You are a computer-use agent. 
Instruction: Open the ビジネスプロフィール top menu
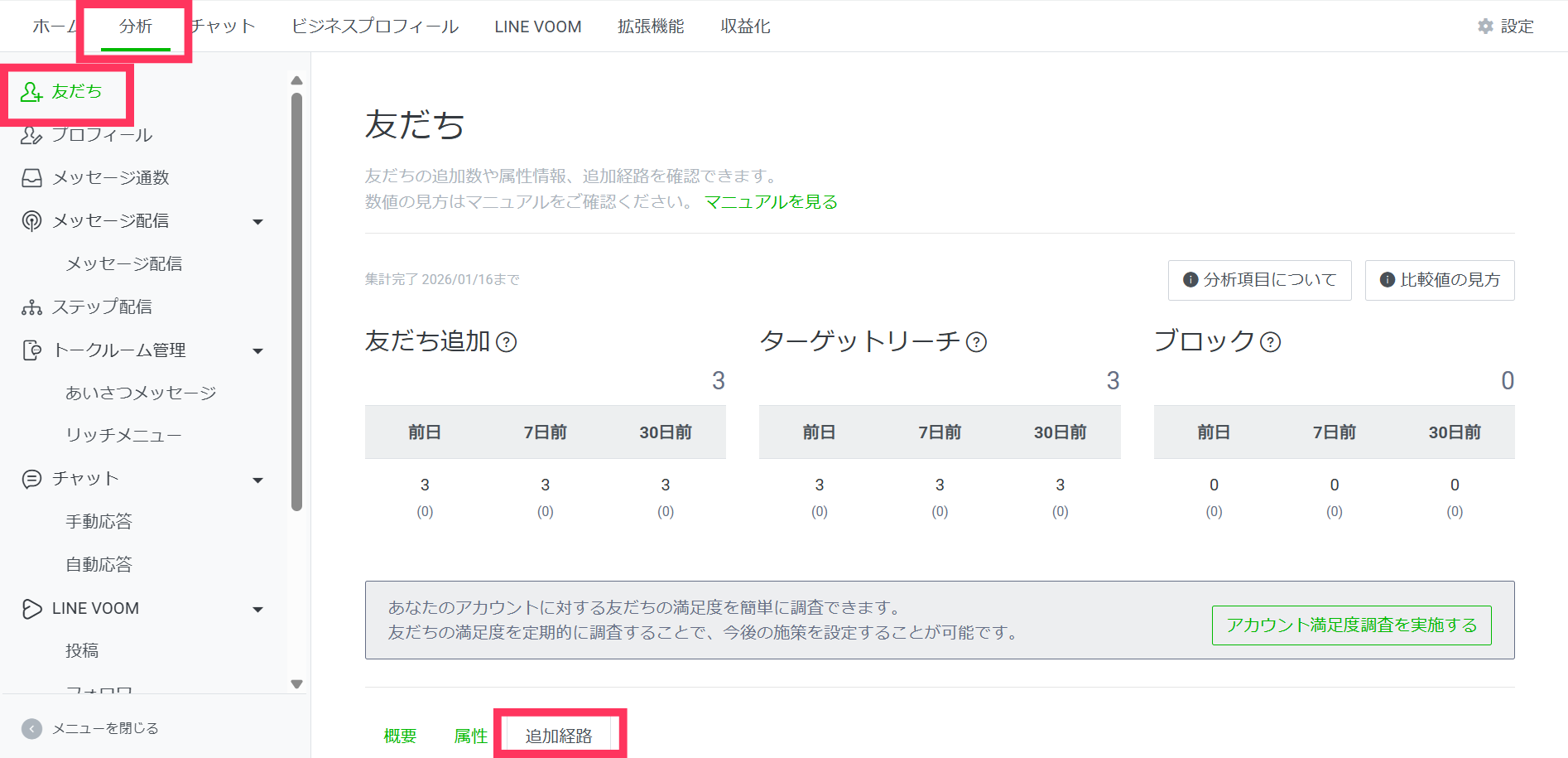pos(374,27)
